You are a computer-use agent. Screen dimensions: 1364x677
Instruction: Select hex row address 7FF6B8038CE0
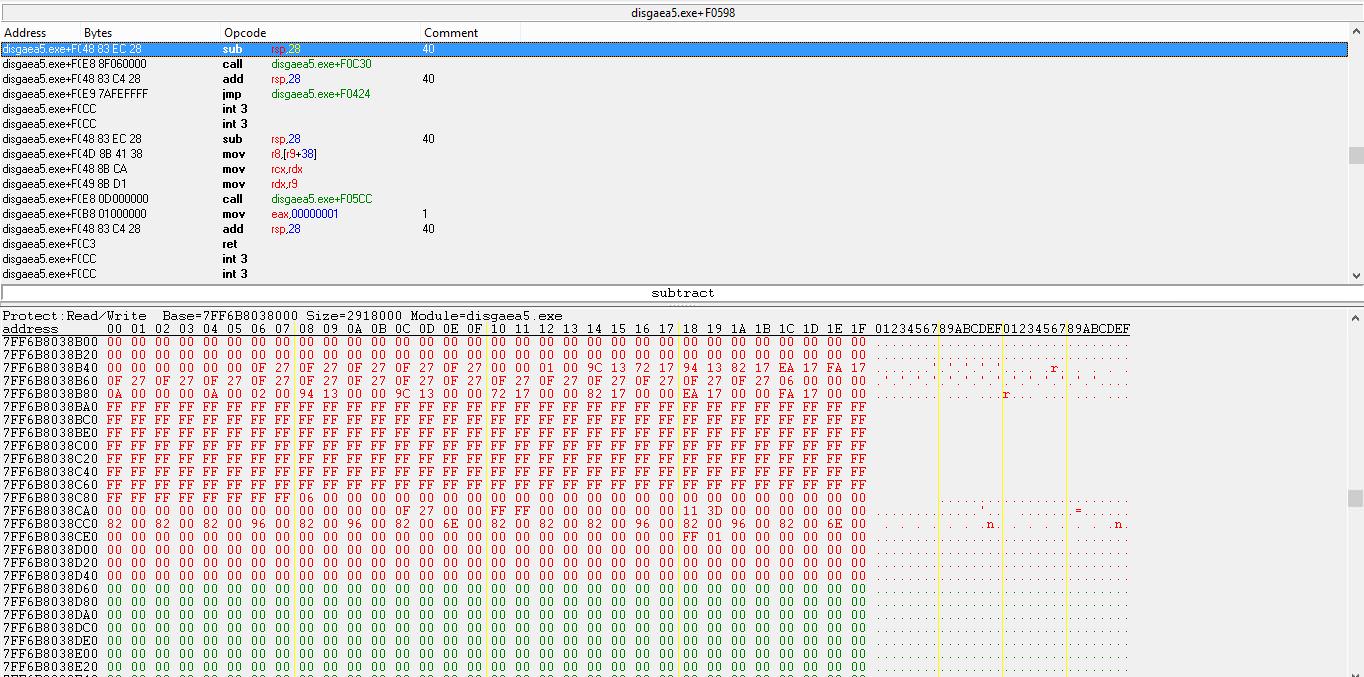coord(50,537)
